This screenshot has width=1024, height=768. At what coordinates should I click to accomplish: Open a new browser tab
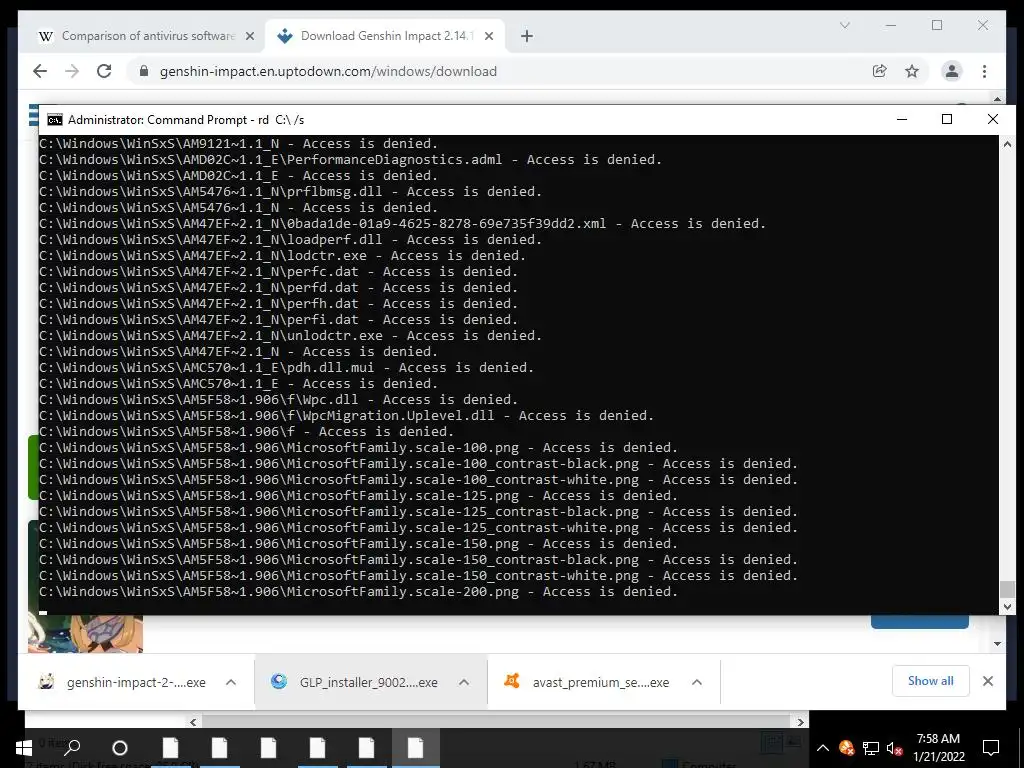tap(527, 37)
